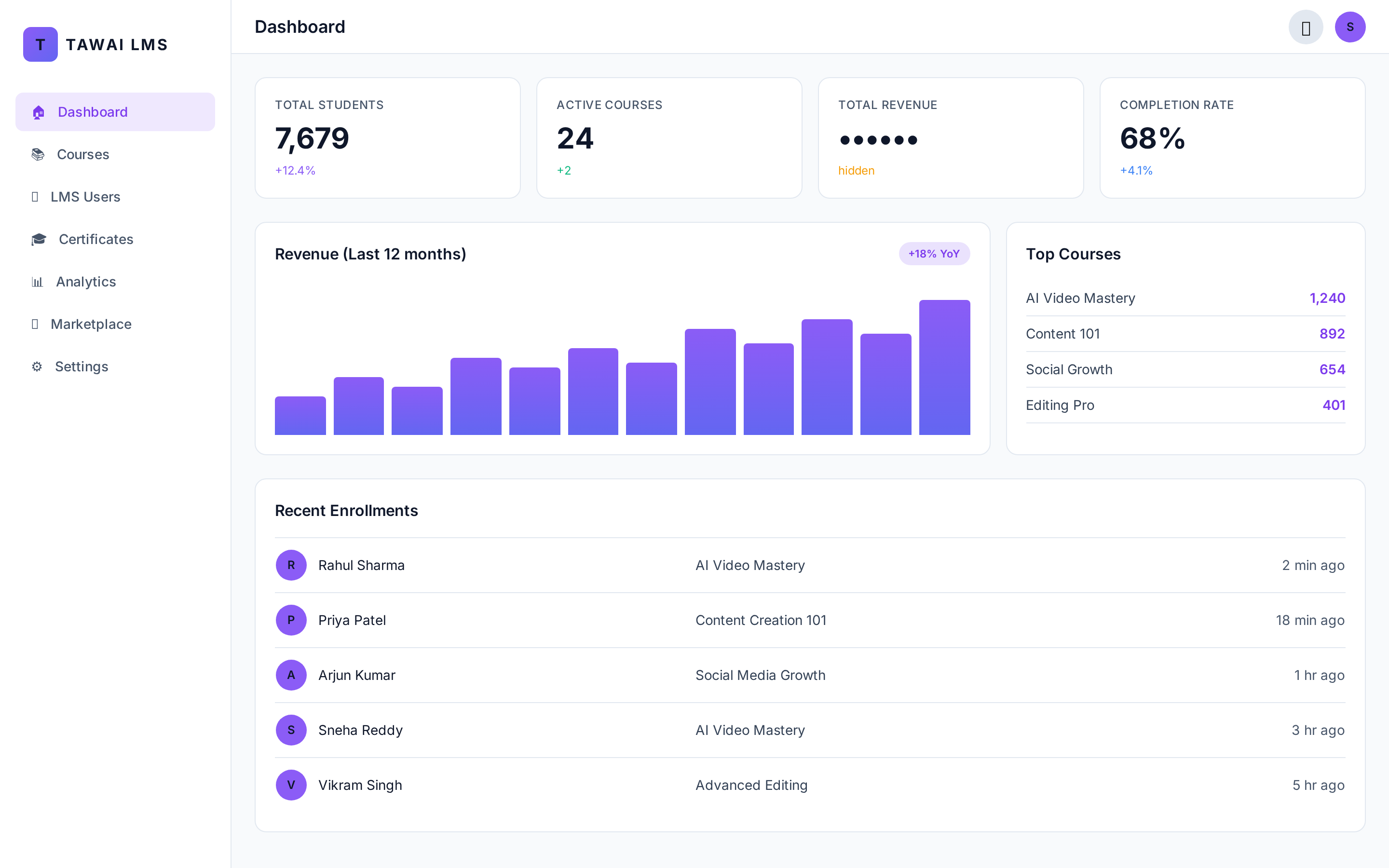Click the name Priya Patel
Image resolution: width=1389 pixels, height=868 pixels.
pos(352,621)
